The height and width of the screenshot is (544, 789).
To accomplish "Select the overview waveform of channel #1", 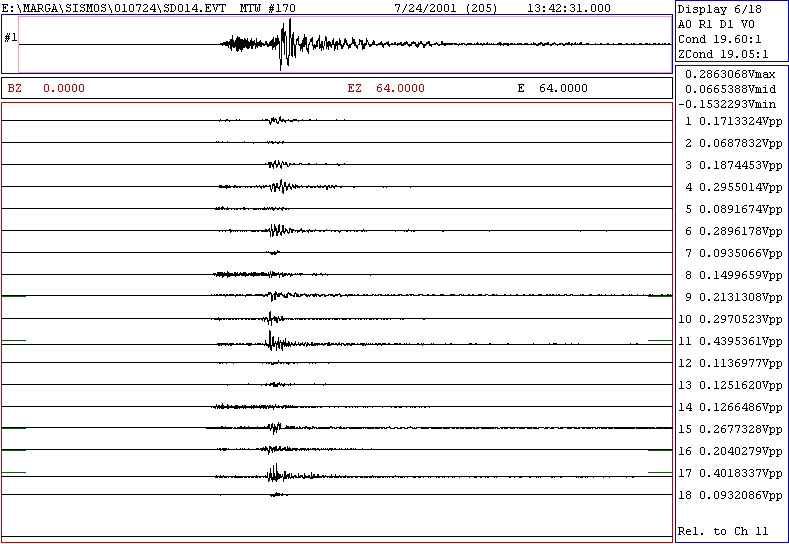I will (x=345, y=44).
